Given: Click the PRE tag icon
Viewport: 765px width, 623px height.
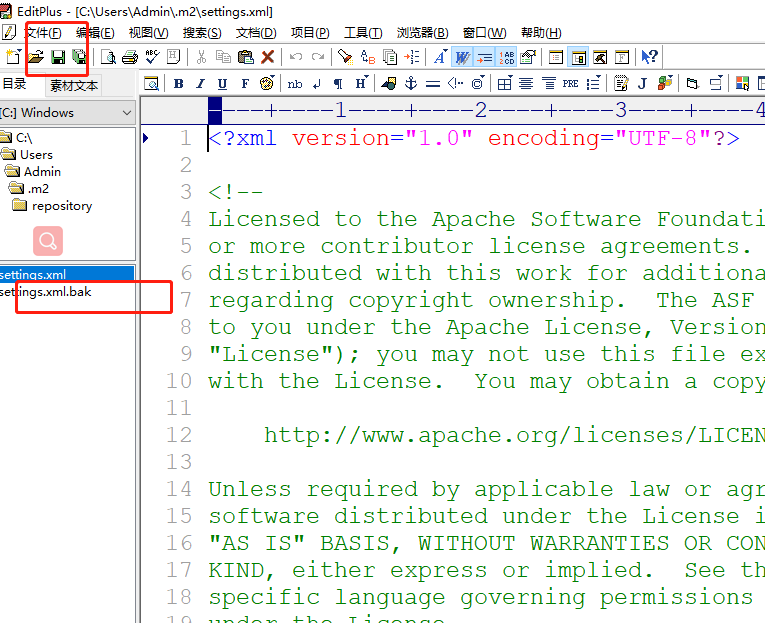Looking at the screenshot, I should (x=570, y=84).
